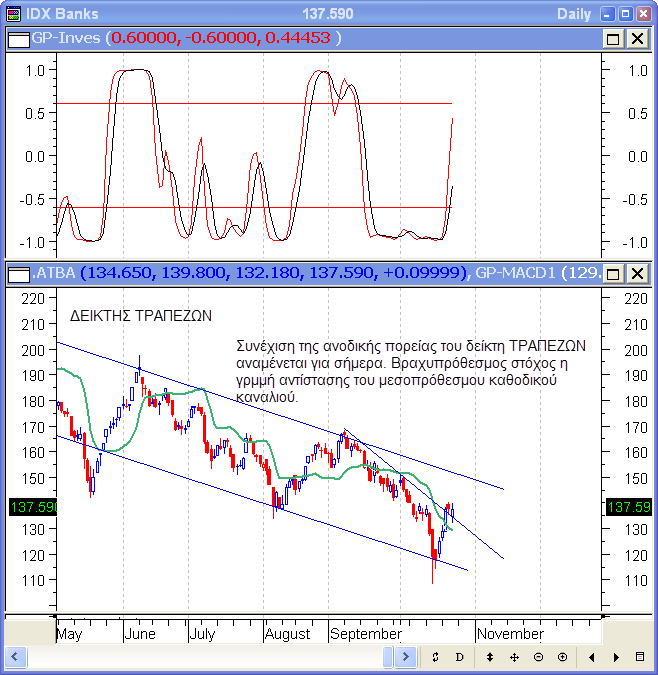The height and width of the screenshot is (675, 658).
Task: Zoom in using the plus magnifier icon
Action: click(x=562, y=657)
